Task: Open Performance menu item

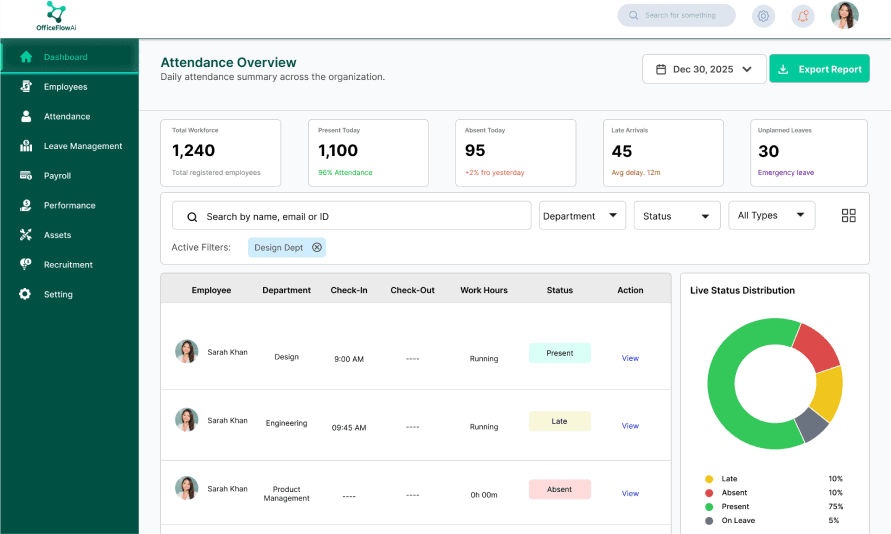Action: point(69,205)
